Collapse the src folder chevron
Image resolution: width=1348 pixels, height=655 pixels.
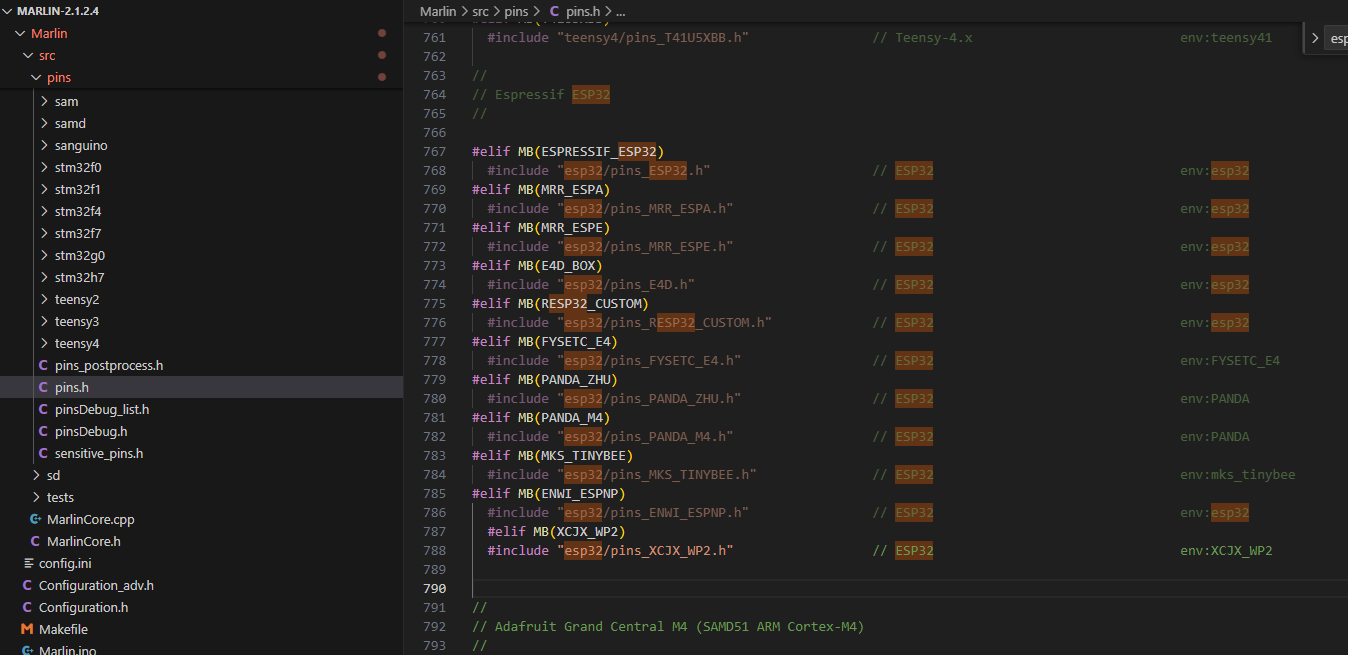click(28, 55)
